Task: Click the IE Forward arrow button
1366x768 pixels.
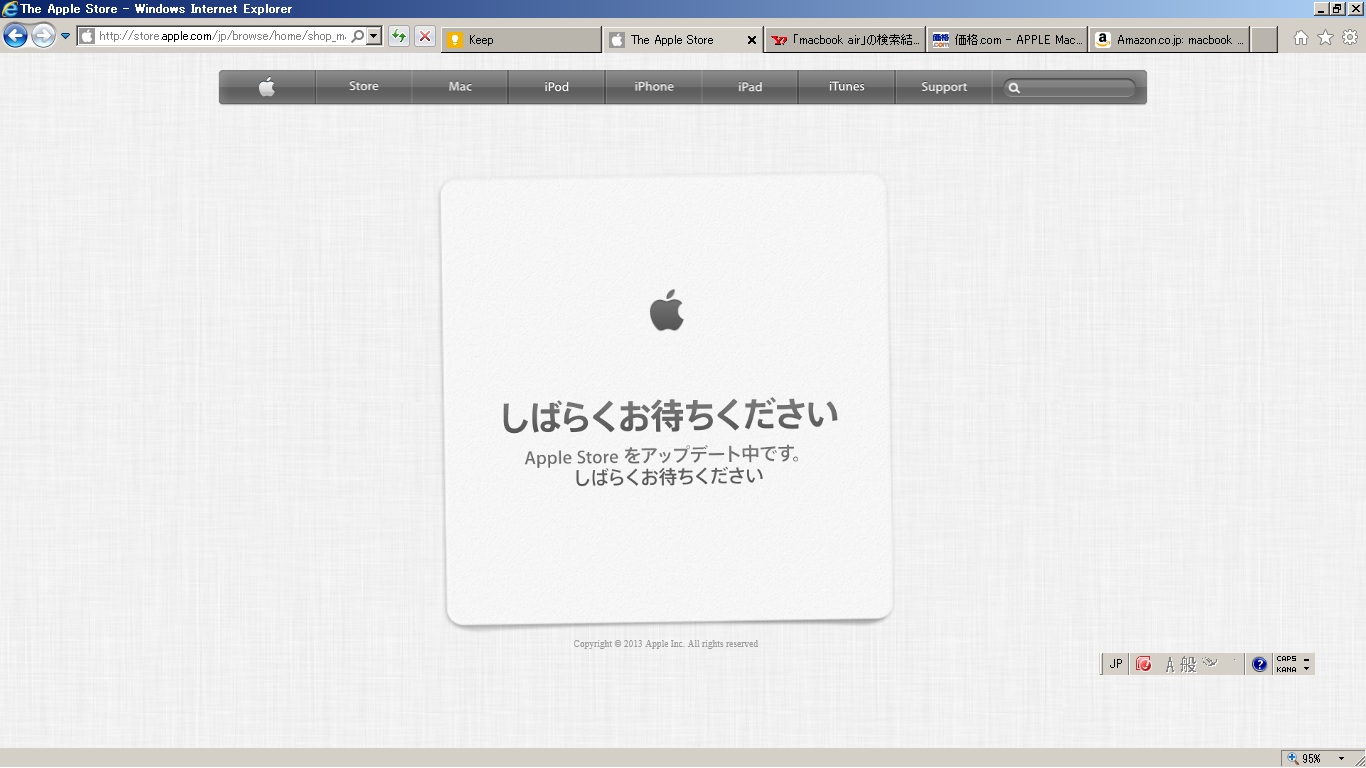Action: [43, 37]
